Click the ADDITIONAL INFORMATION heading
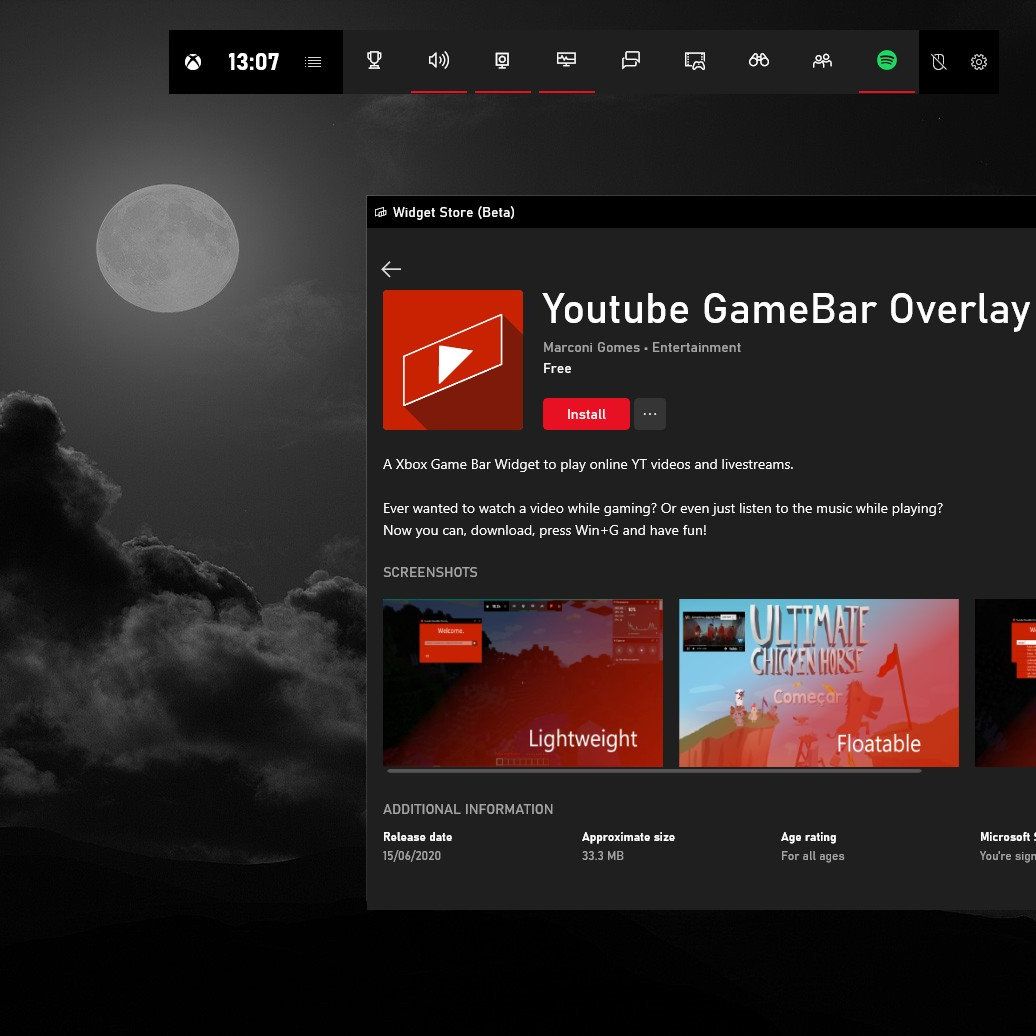Screen dimensions: 1036x1036 click(x=468, y=809)
